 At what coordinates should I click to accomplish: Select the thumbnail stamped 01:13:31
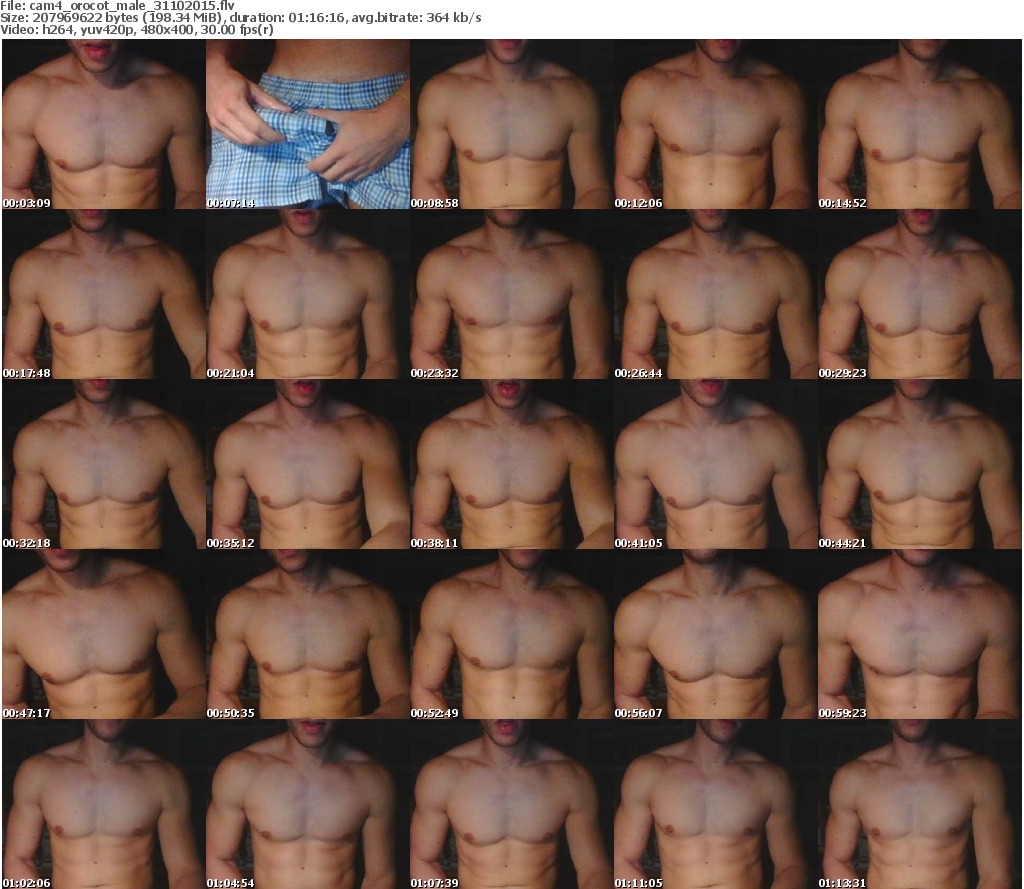920,804
